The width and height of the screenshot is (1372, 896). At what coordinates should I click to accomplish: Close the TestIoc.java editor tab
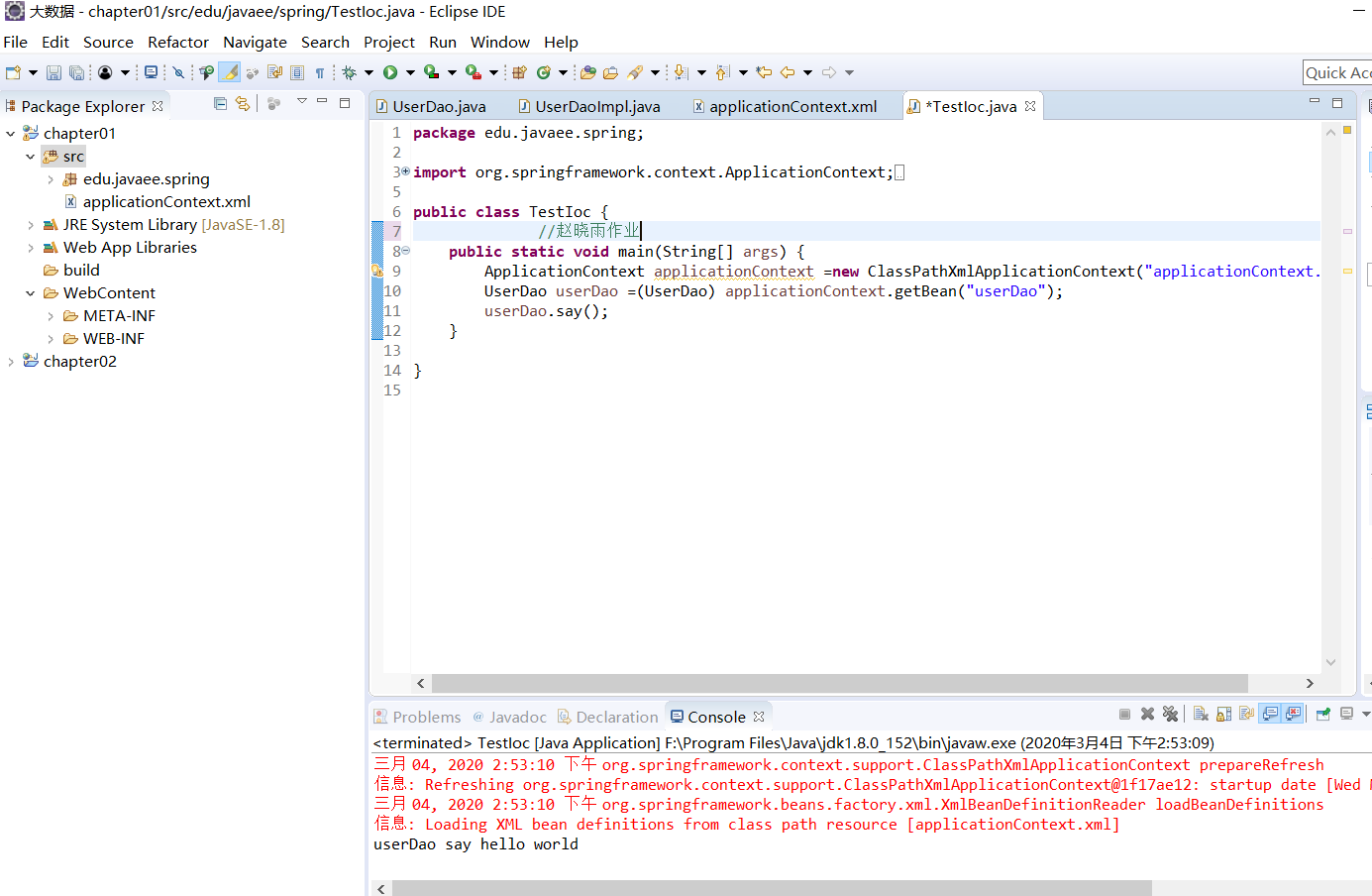[1030, 106]
